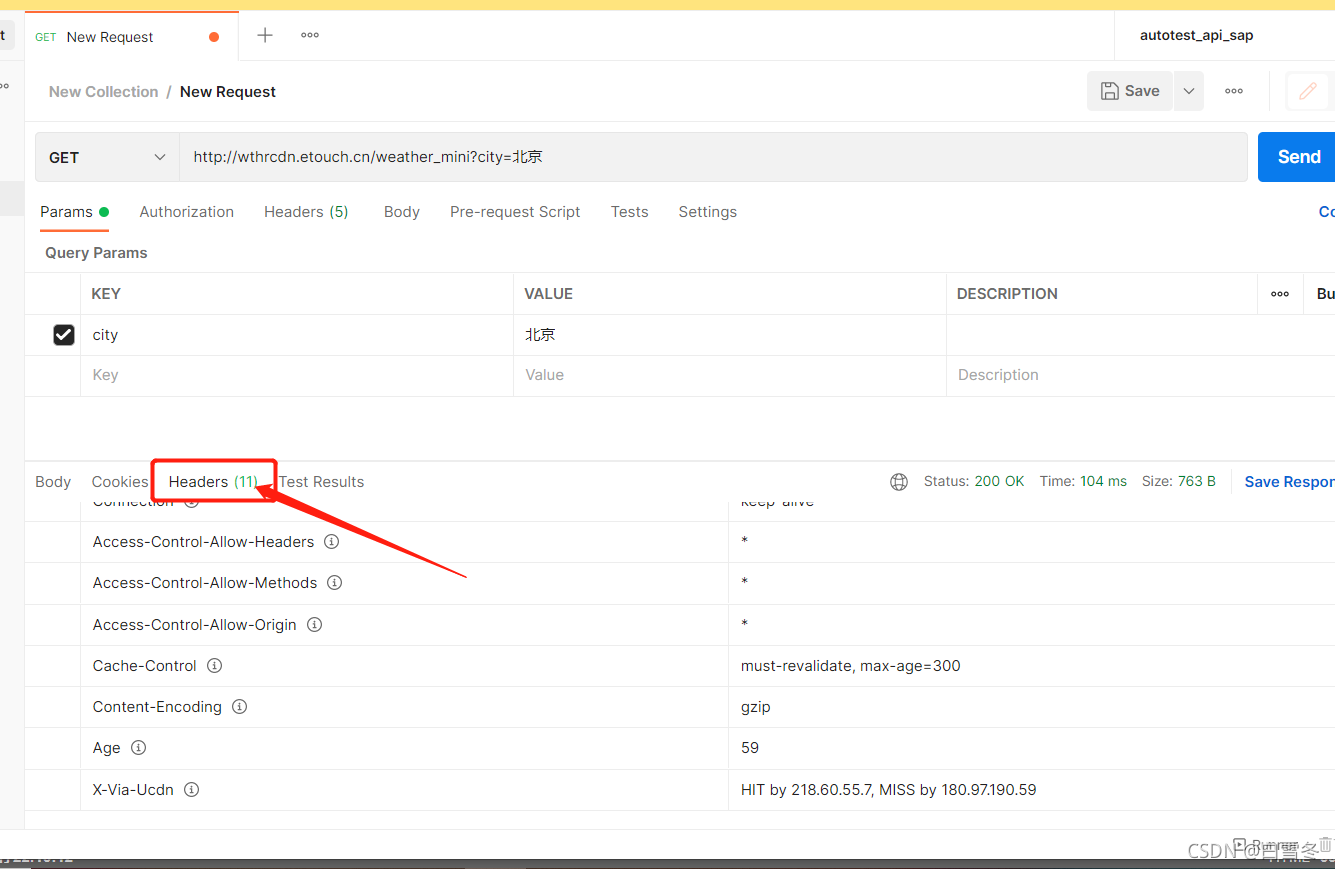Click the Query Params heading
1335x869 pixels.
tap(96, 253)
